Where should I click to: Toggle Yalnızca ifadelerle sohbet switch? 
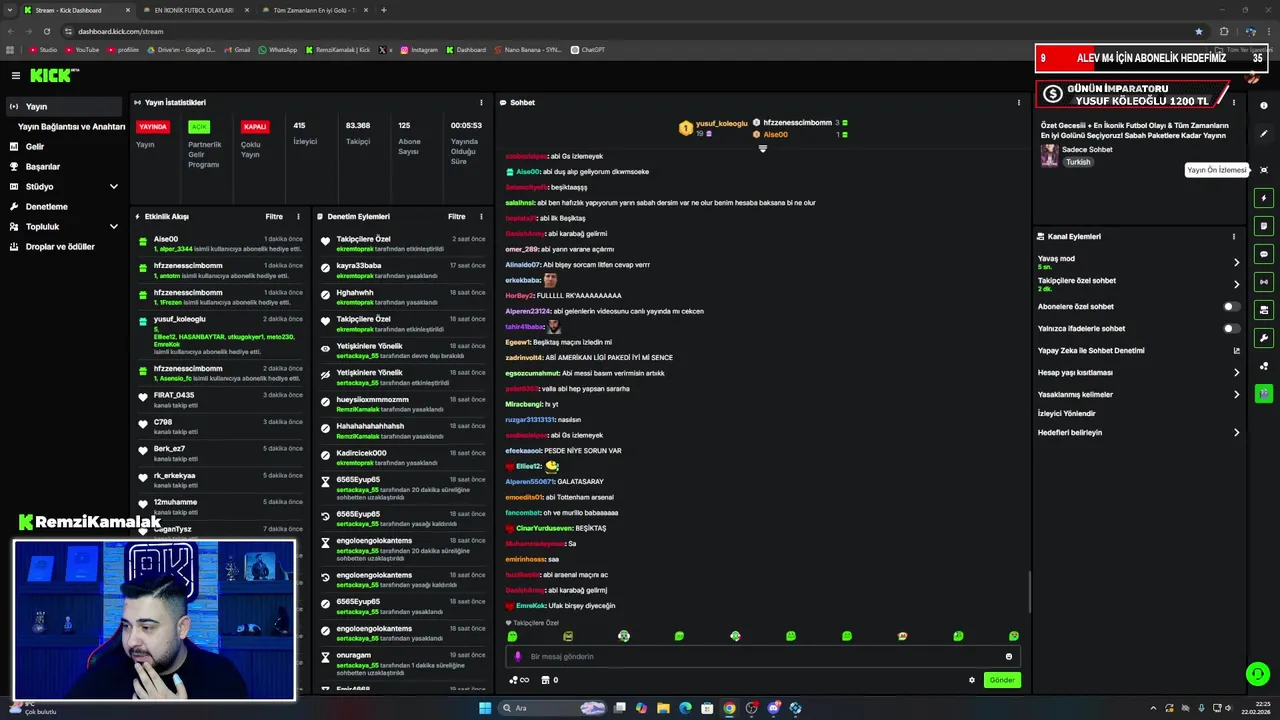(1232, 329)
